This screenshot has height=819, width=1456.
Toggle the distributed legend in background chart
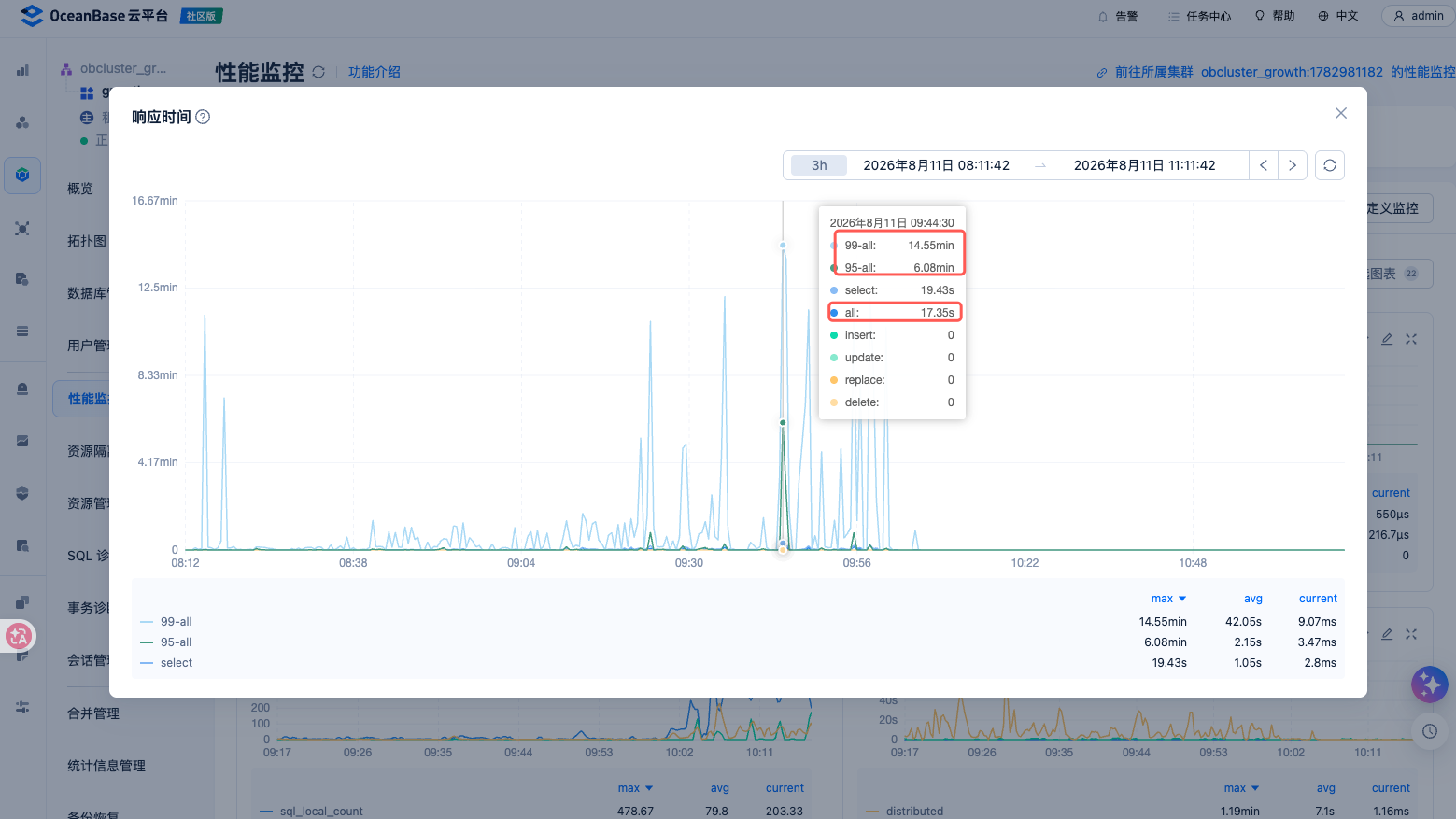point(904,811)
